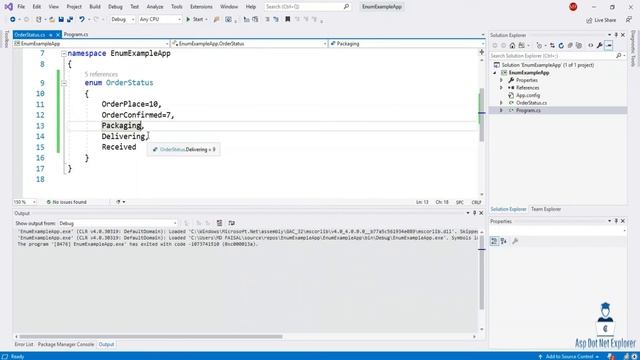Open the Build menu
This screenshot has width=640, height=360.
click(95, 7)
